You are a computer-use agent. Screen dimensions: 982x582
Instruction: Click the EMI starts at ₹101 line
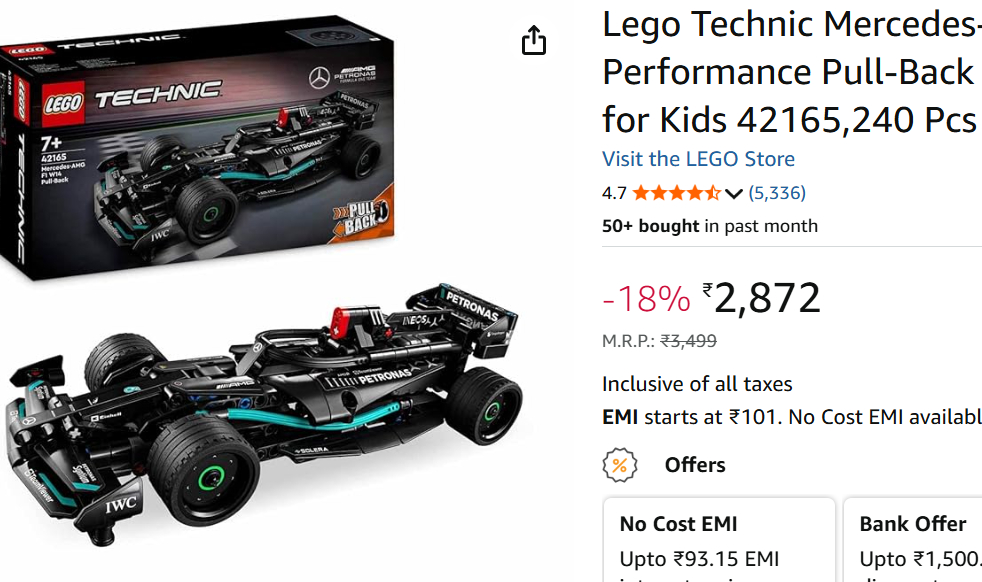[x=790, y=417]
